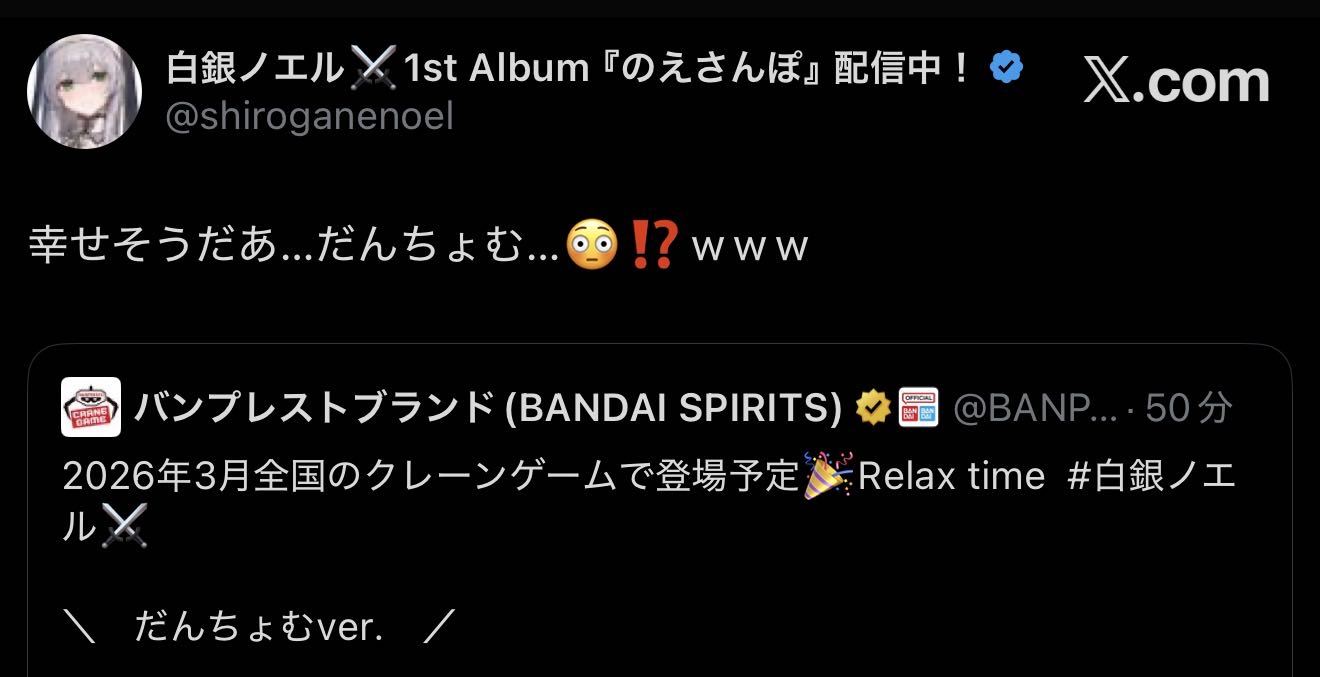The image size is (1320, 677).
Task: Click the crossed swords emoji after hashtag
Action: click(x=125, y=528)
